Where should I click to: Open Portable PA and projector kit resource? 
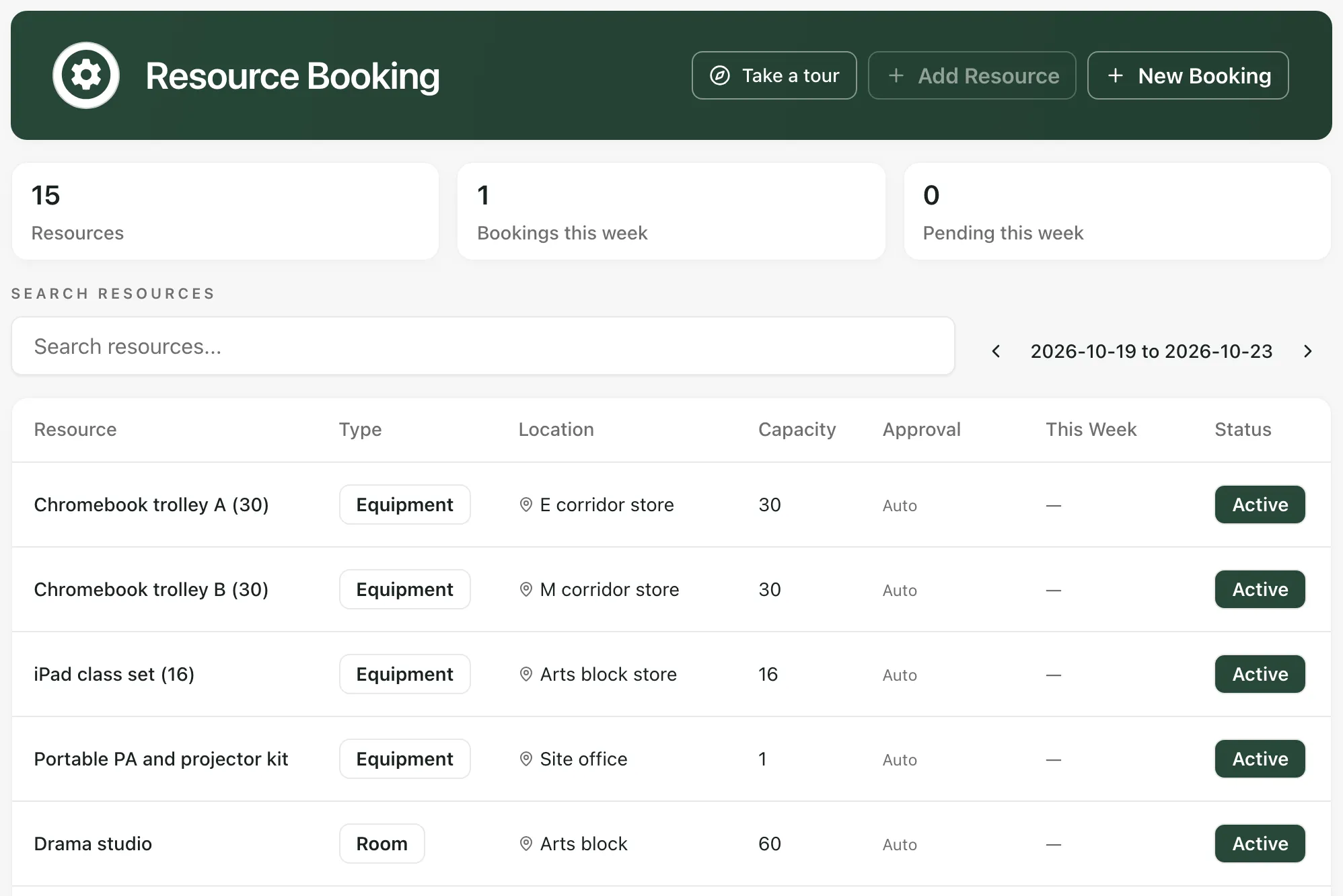(x=161, y=759)
